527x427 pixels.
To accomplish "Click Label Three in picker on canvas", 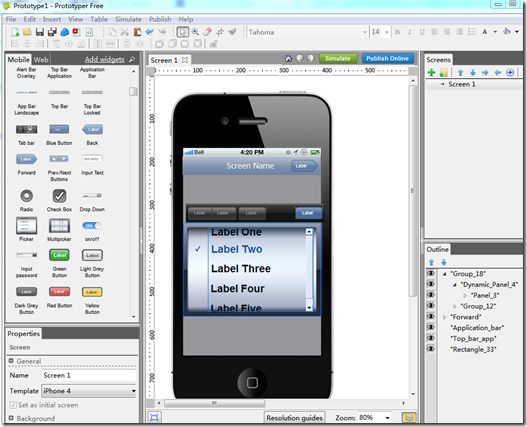I will point(241,269).
